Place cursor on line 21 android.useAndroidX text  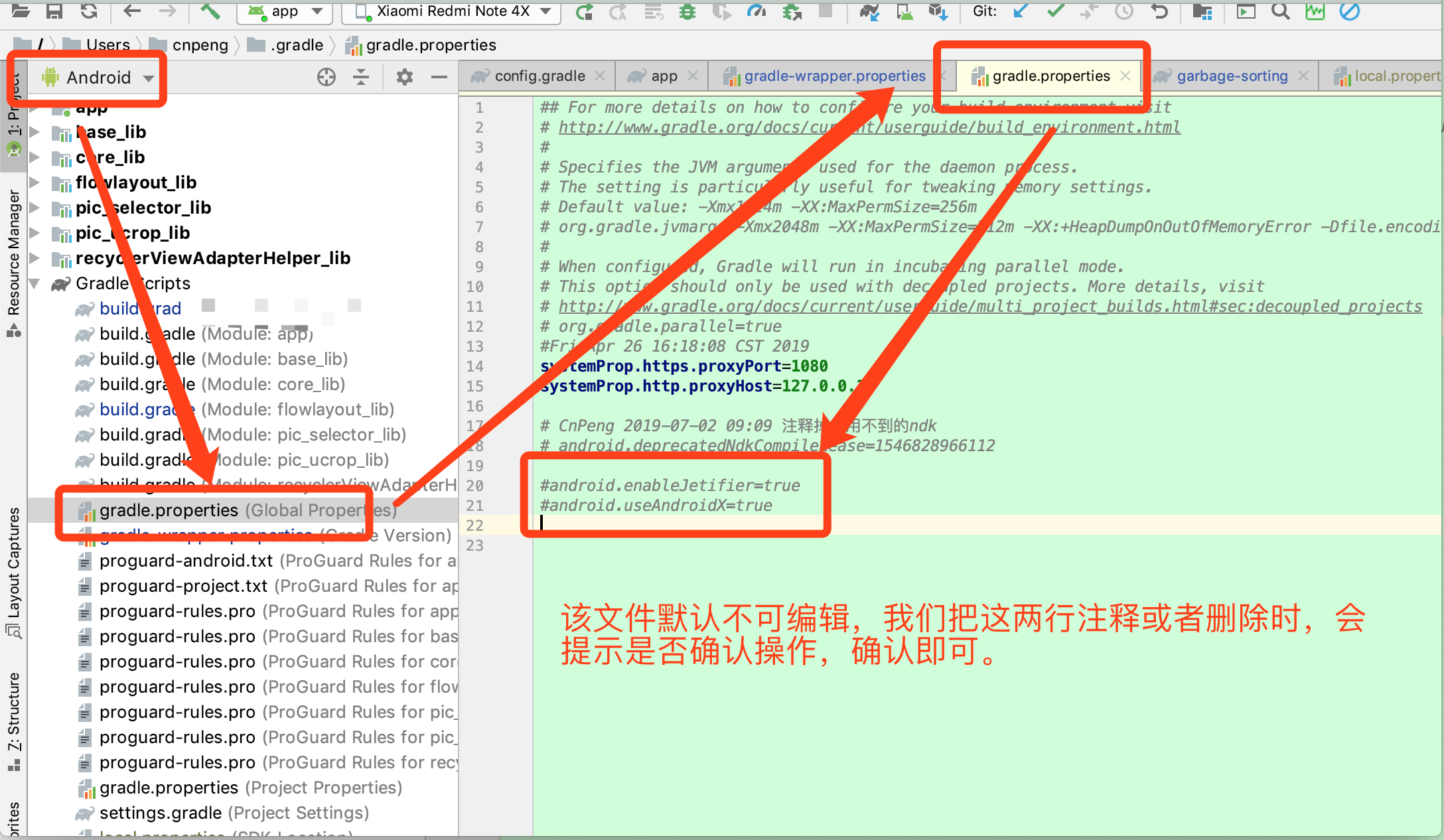point(656,506)
